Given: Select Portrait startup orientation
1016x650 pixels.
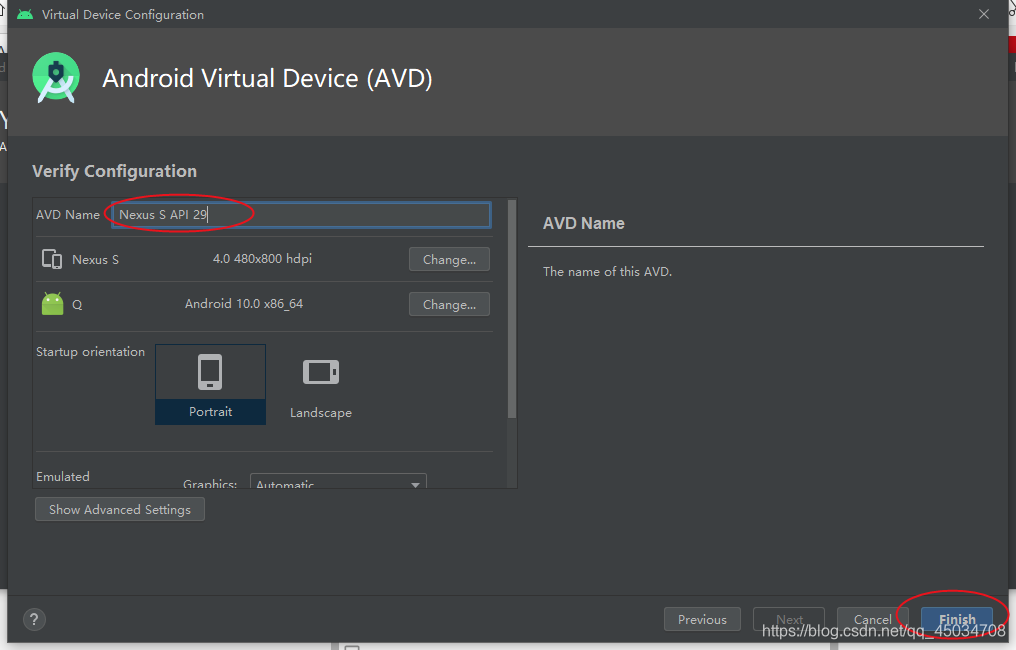Looking at the screenshot, I should tap(210, 384).
